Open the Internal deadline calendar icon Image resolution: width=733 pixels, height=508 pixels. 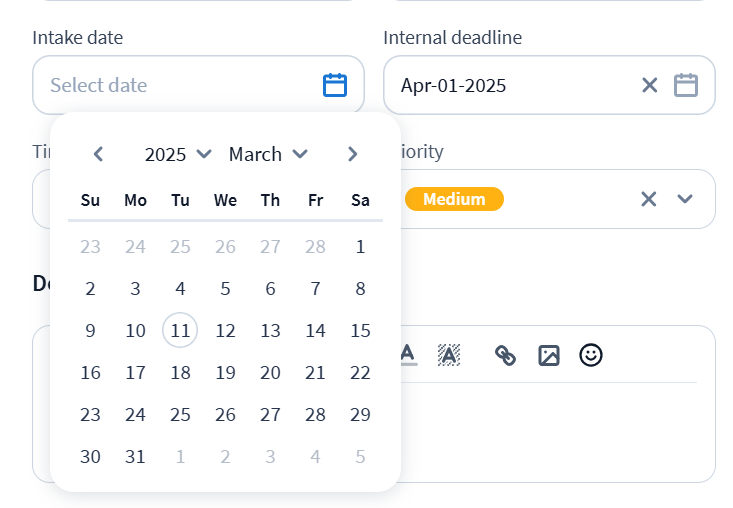(685, 85)
